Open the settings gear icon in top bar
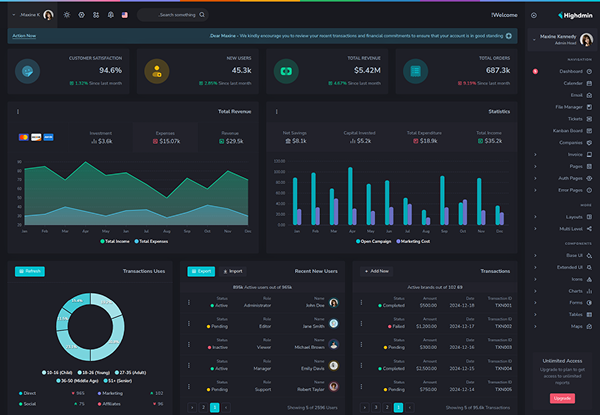The image size is (600, 416). tap(82, 15)
